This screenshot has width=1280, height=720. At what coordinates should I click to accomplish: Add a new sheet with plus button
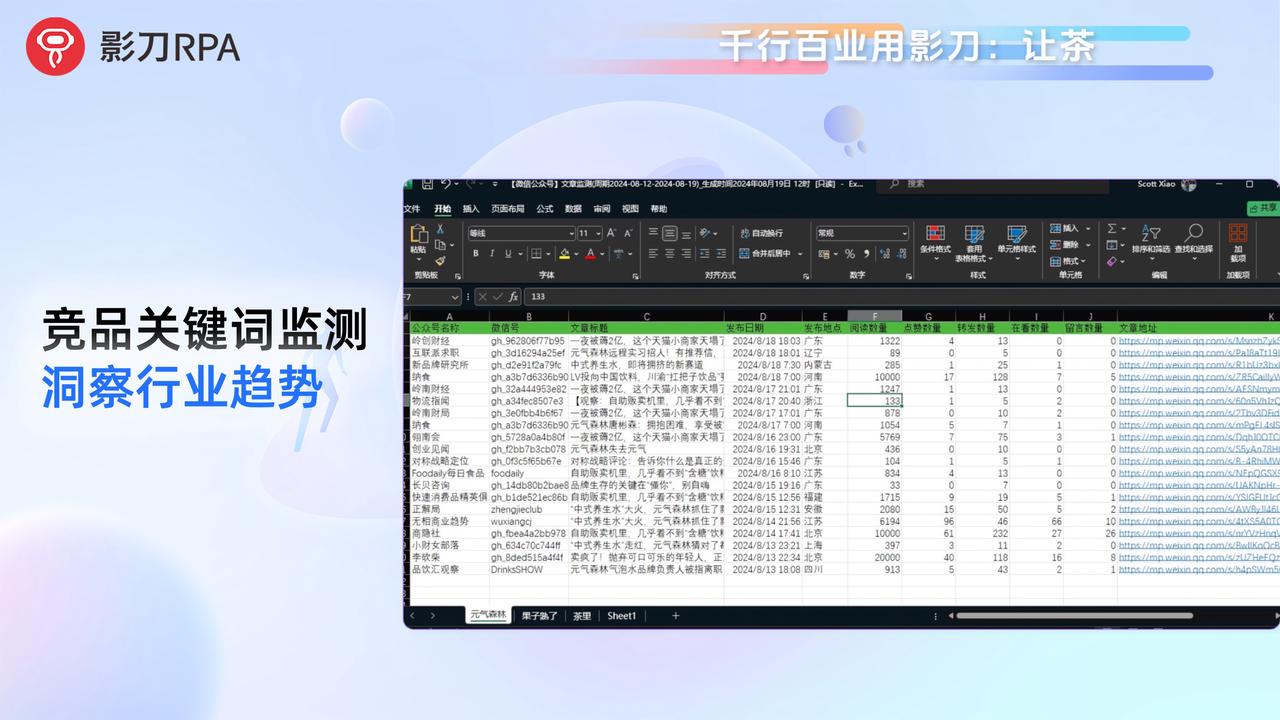676,616
